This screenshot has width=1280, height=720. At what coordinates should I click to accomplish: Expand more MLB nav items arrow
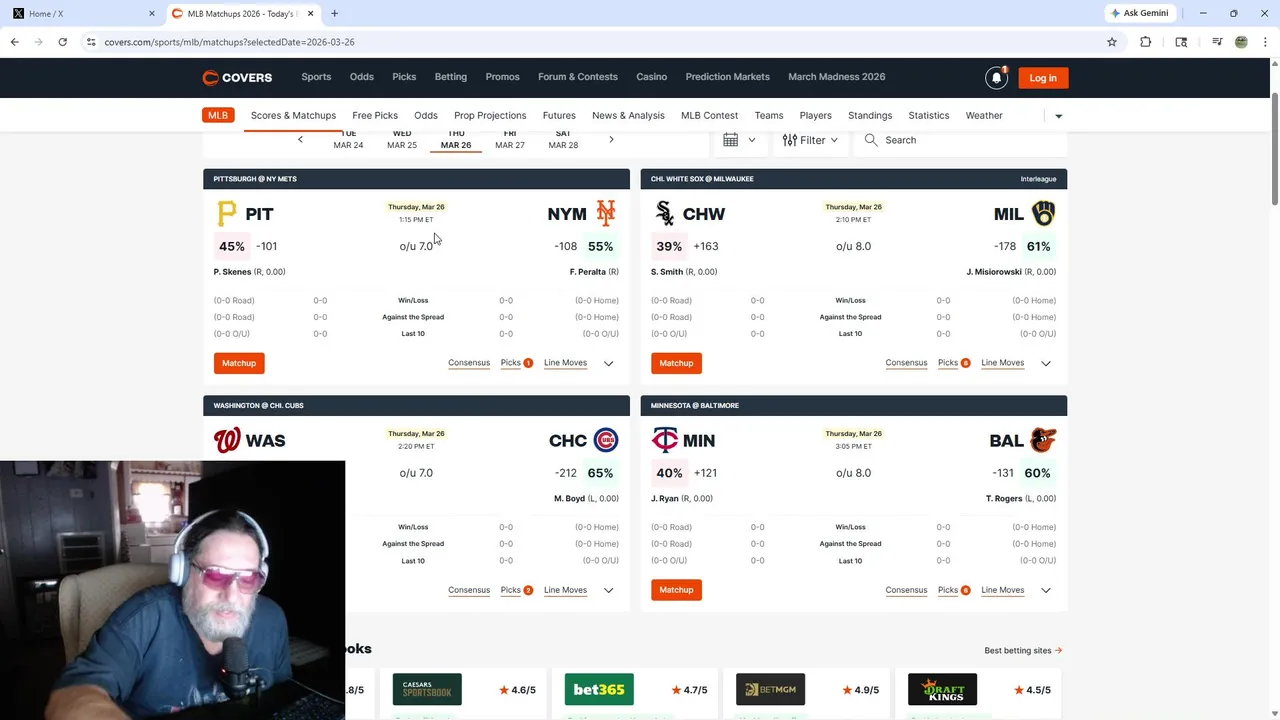tap(1058, 116)
